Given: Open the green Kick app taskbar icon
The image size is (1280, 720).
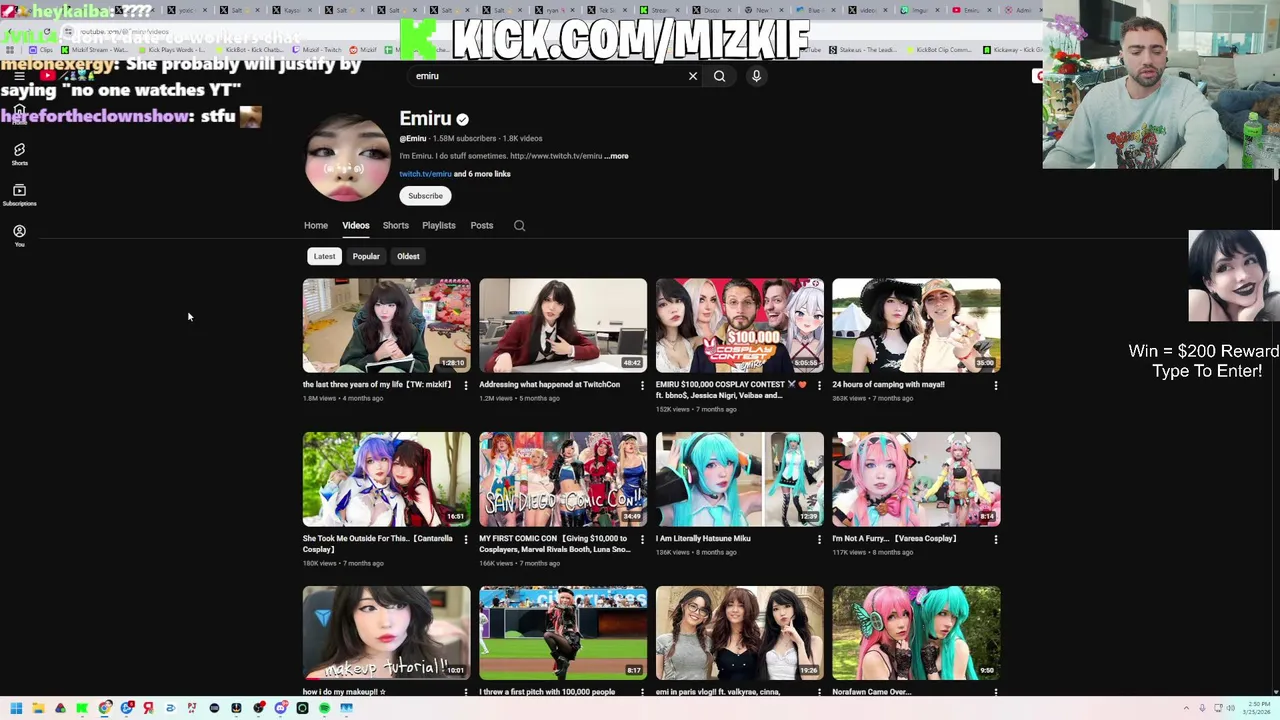Looking at the screenshot, I should (x=82, y=708).
